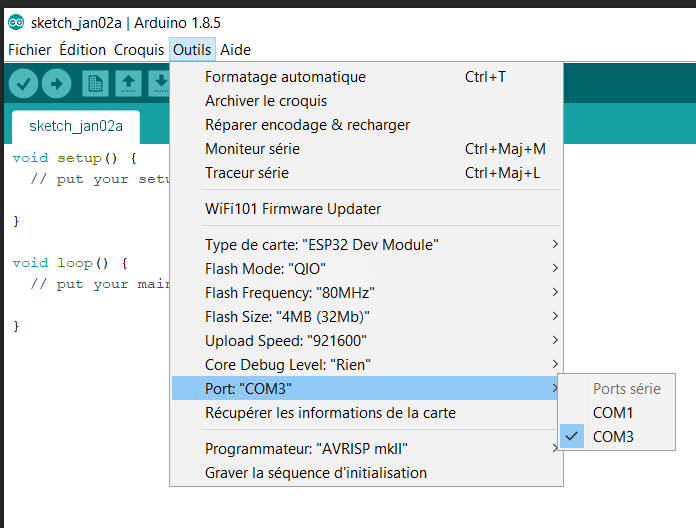
Task: Choose COM1 from serial ports list
Action: [x=613, y=413]
